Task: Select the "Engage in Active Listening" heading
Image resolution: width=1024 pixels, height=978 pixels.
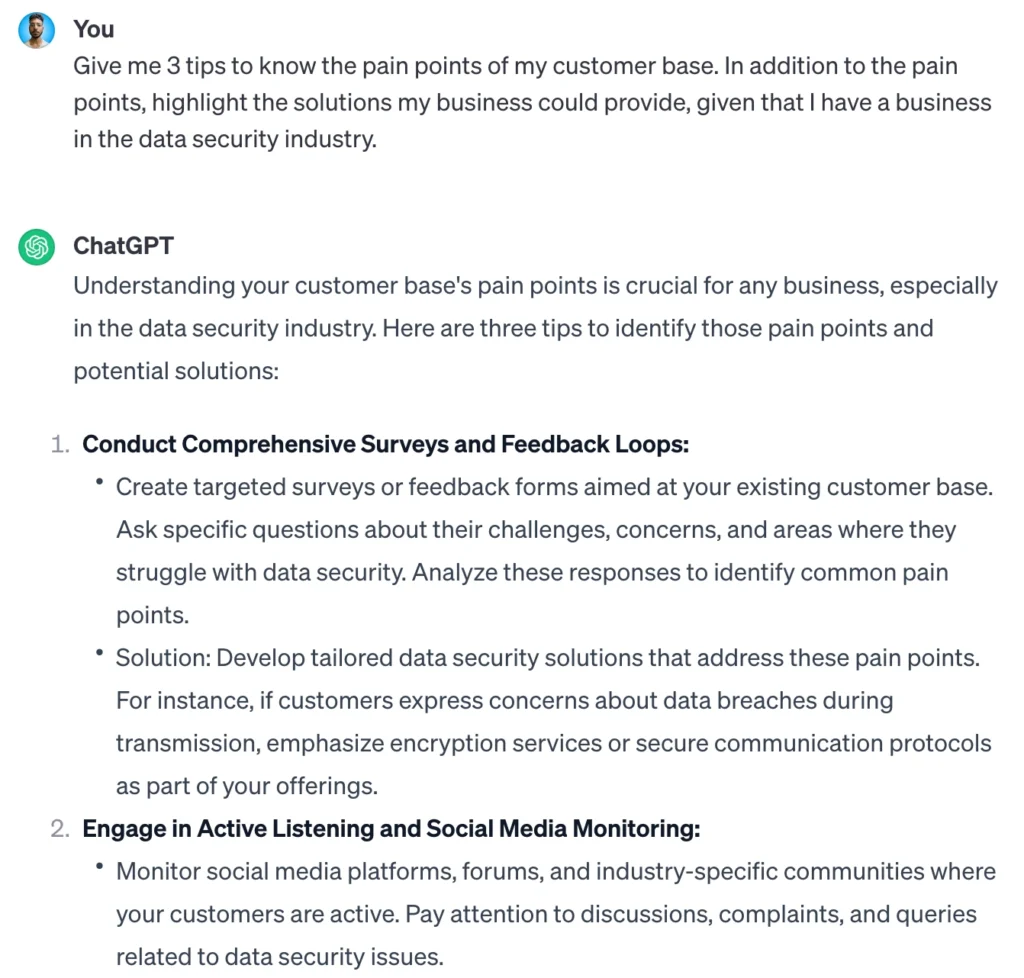Action: point(391,828)
